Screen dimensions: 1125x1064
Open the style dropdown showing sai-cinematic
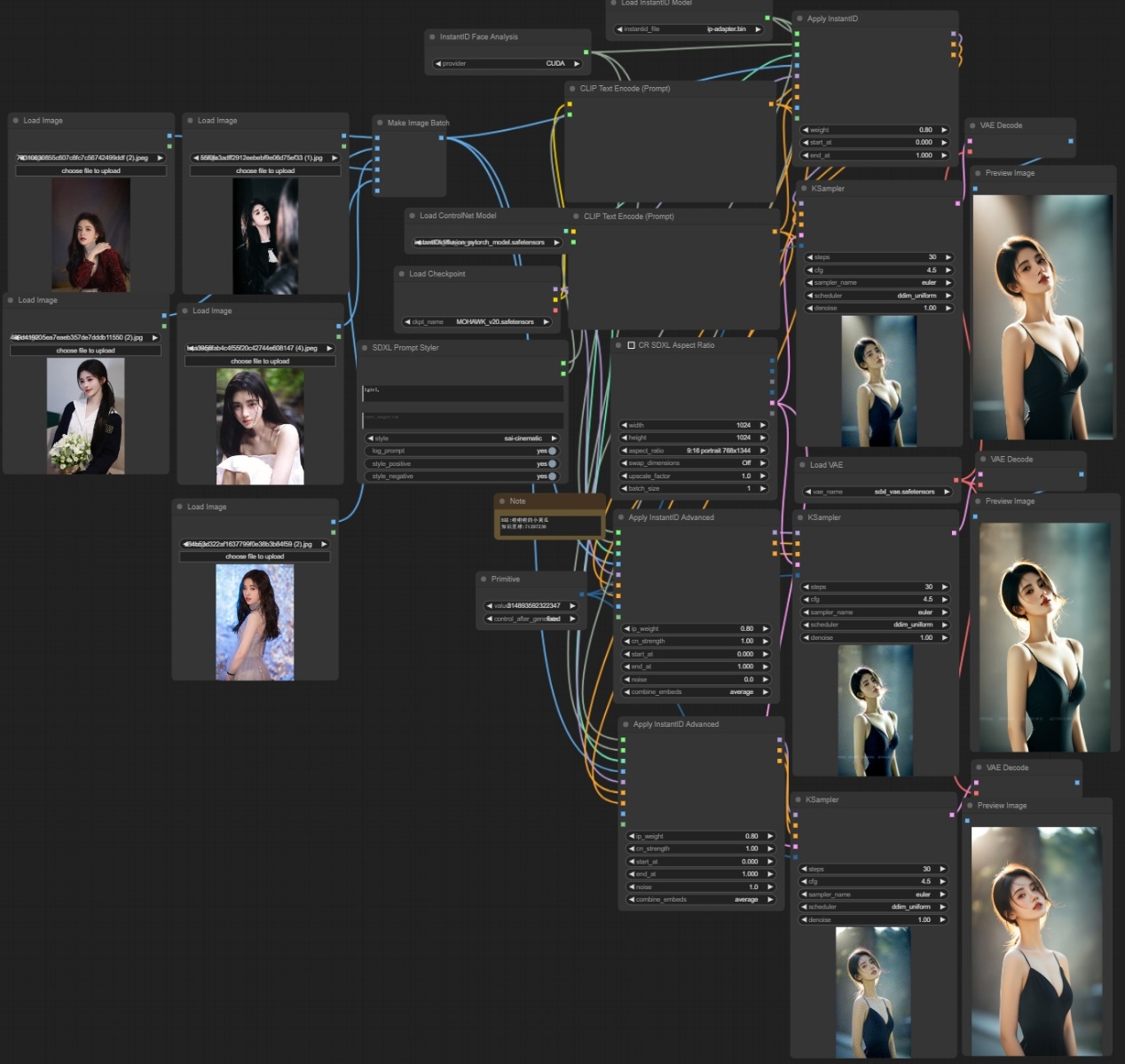click(462, 438)
